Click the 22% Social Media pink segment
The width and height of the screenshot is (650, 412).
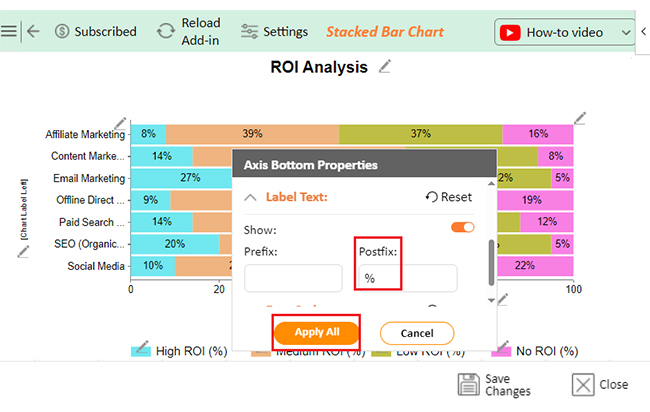pos(535,266)
